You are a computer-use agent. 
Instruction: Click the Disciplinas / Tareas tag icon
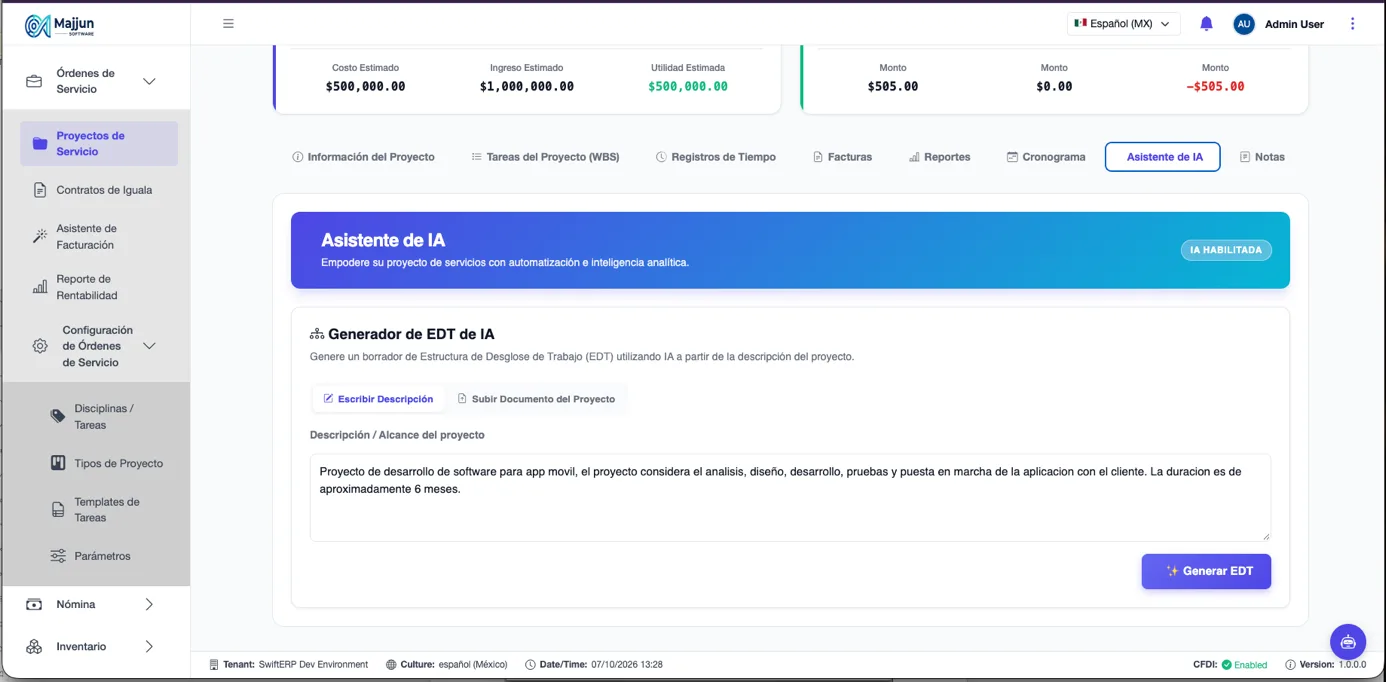coord(58,417)
